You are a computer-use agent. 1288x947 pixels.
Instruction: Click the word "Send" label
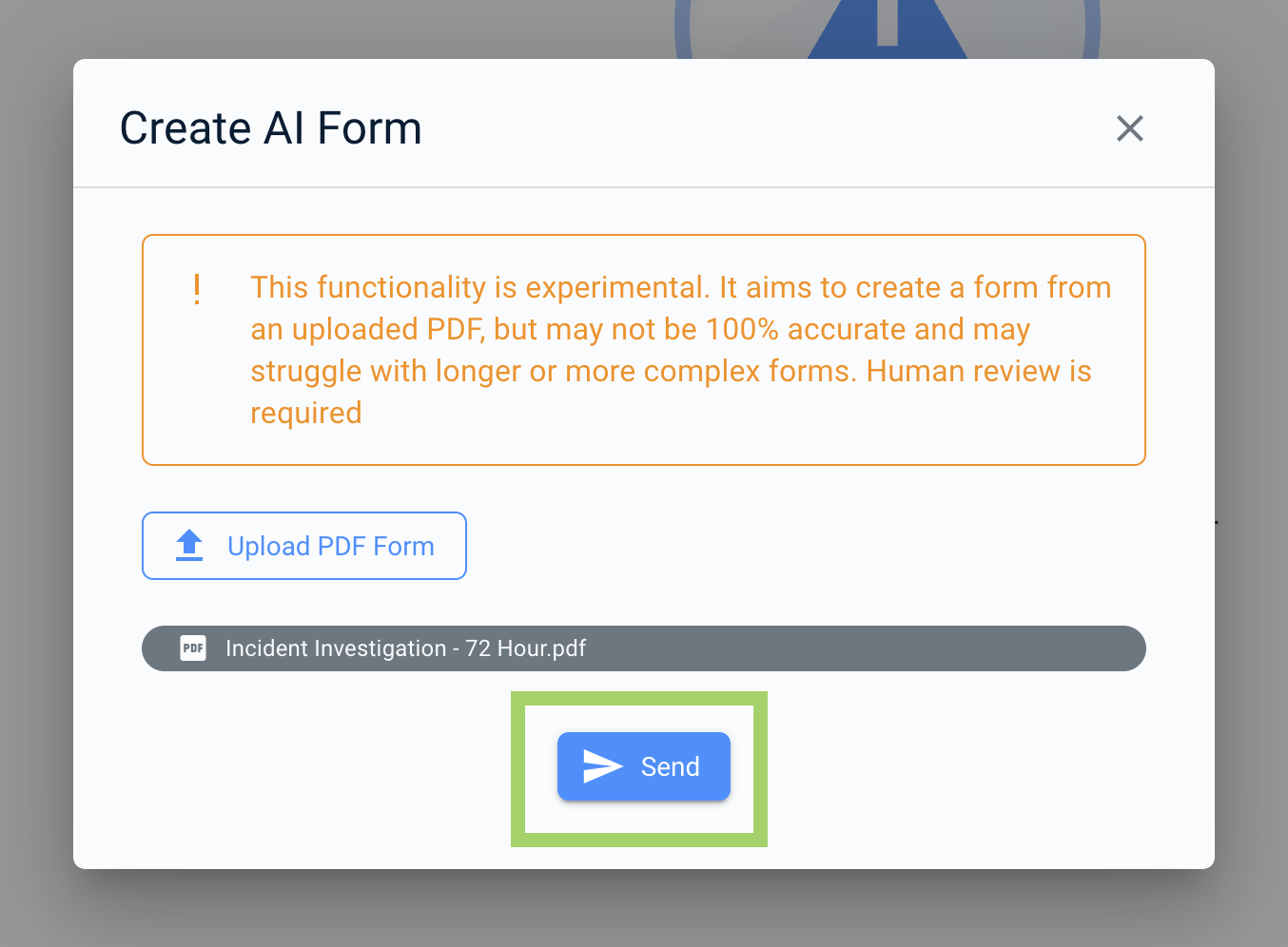pos(670,766)
